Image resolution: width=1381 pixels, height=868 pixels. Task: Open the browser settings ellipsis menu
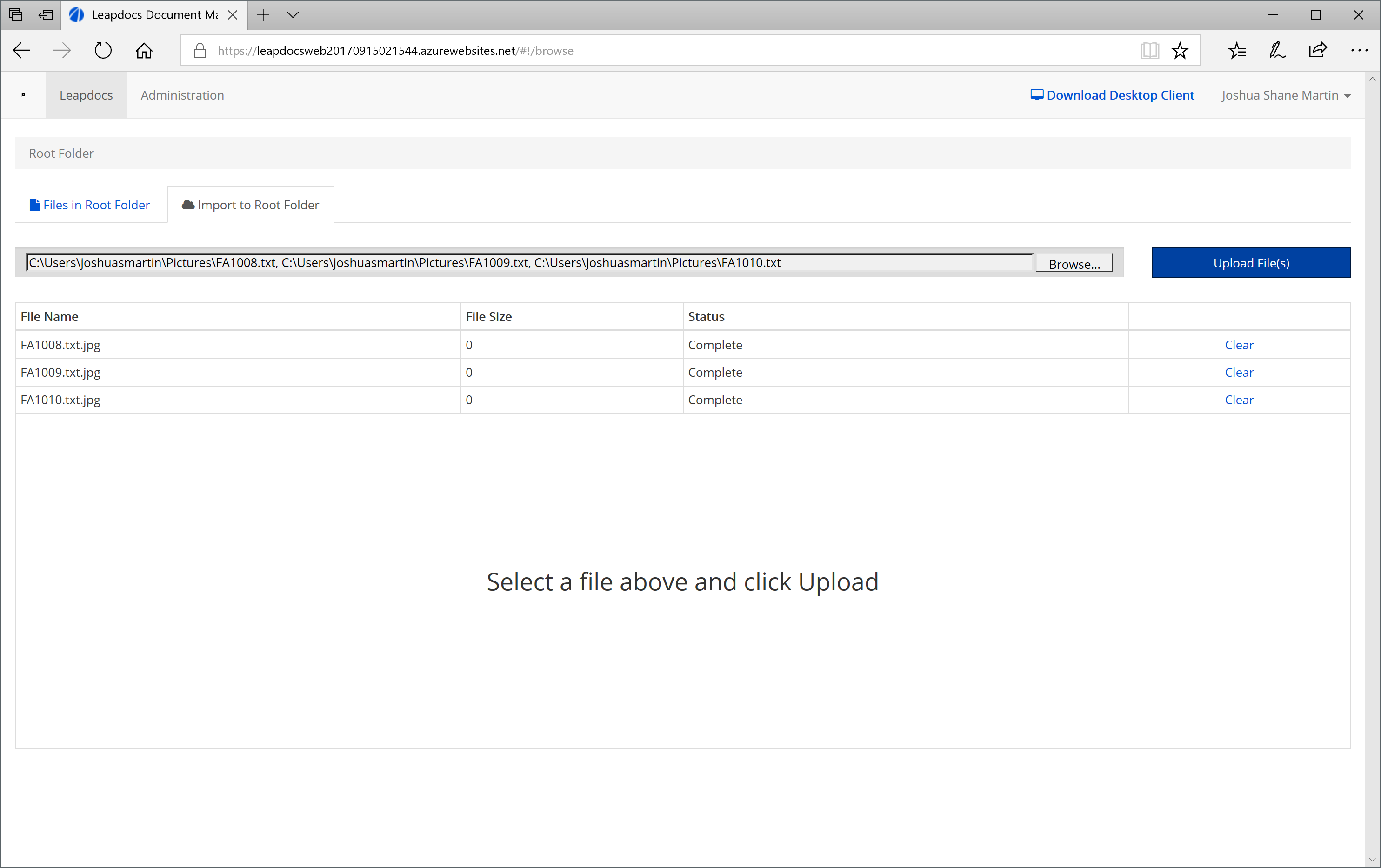pos(1359,51)
